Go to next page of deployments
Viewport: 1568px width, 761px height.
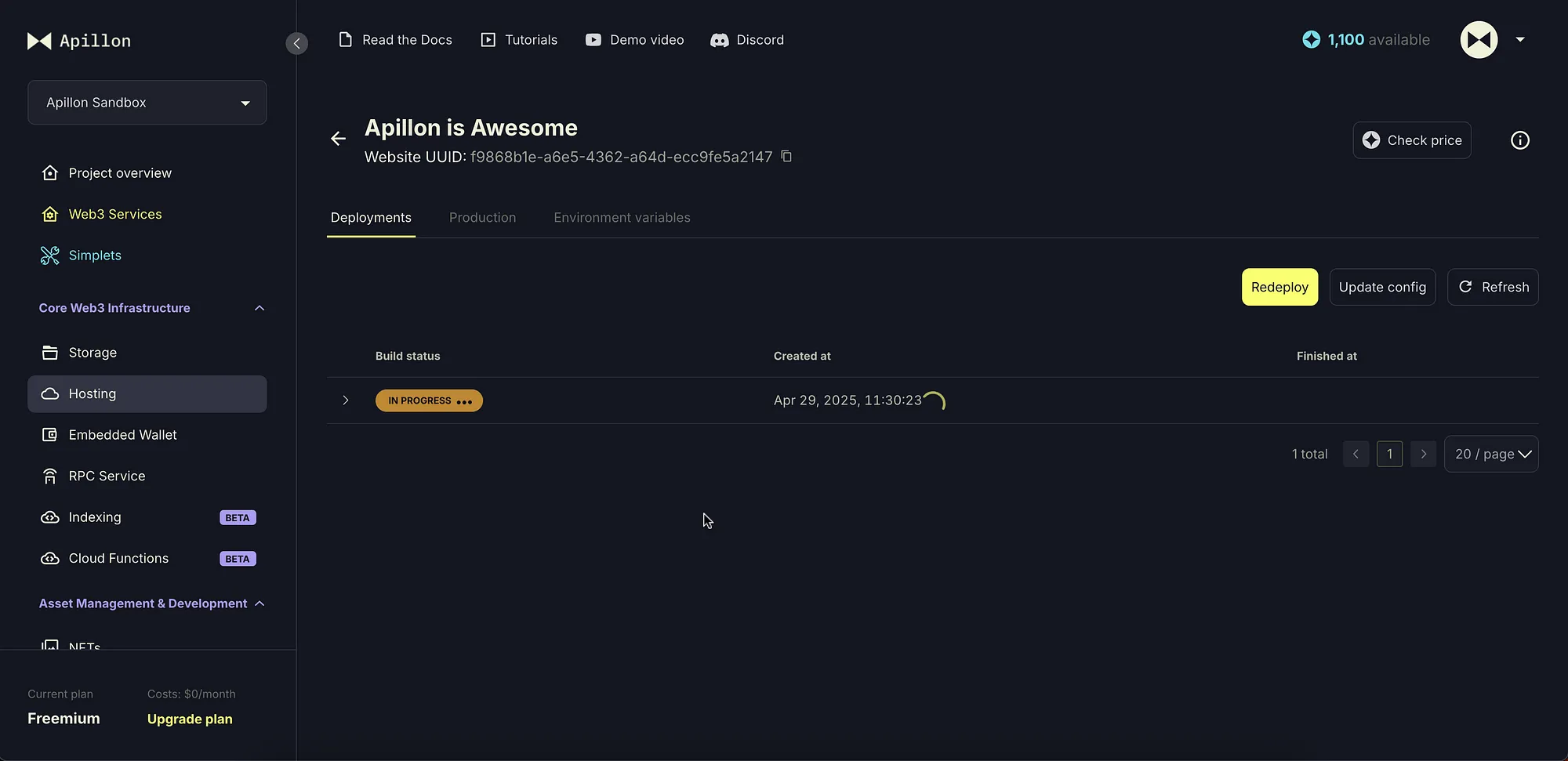tap(1423, 454)
